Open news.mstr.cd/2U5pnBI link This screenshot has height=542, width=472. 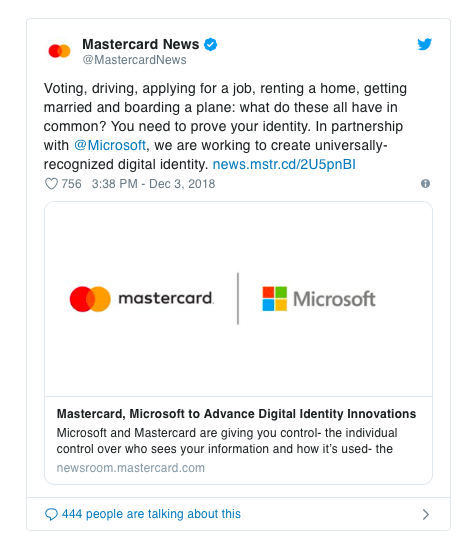[284, 165]
